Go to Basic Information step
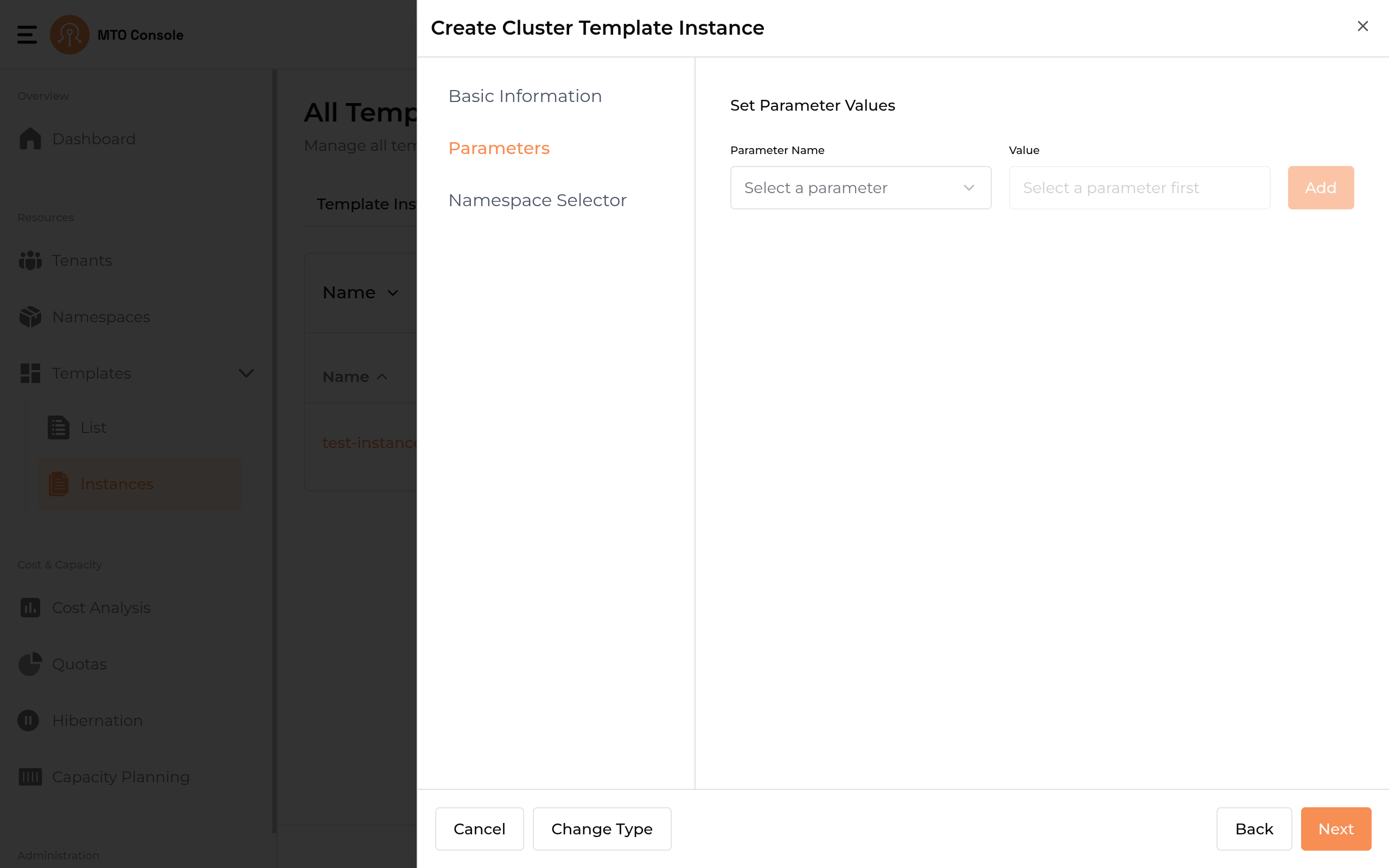1389x868 pixels. 525,96
